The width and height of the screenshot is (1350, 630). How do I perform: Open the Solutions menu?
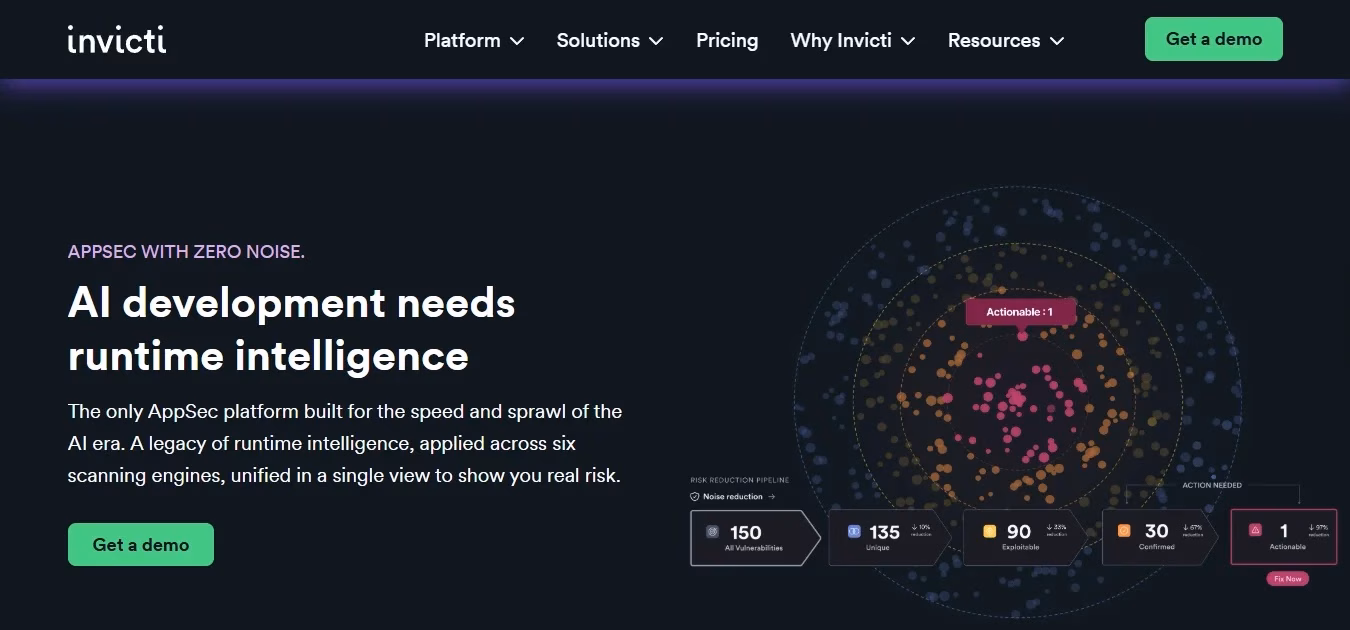[x=610, y=40]
